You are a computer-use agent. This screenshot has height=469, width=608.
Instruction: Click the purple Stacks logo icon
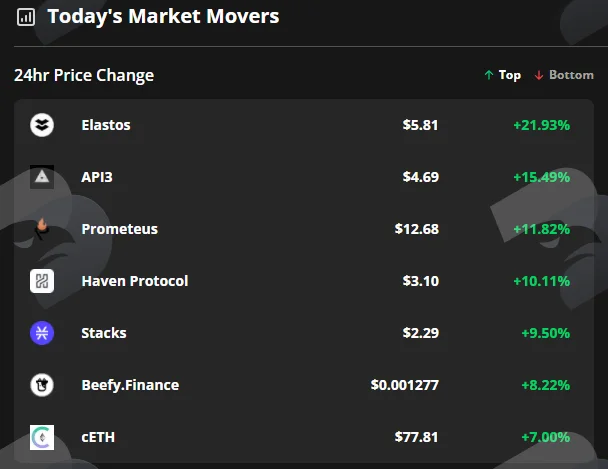(42, 333)
